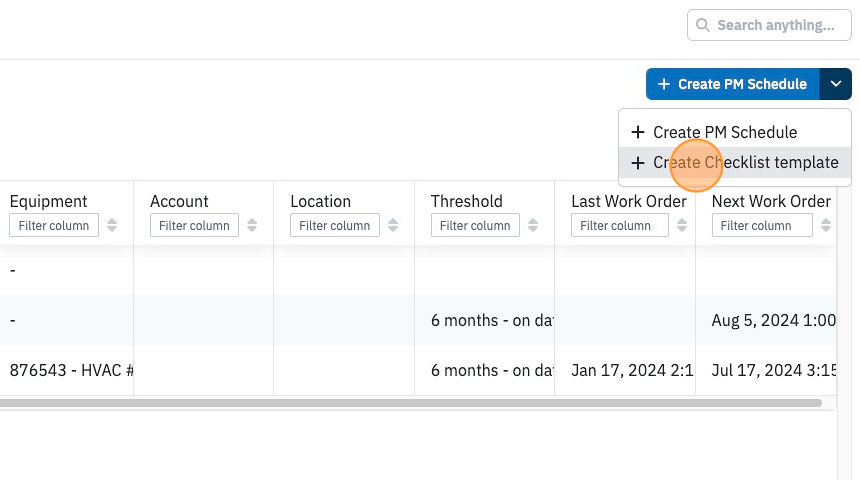
Task: Click the blue Create PM Schedule button
Action: (x=733, y=84)
